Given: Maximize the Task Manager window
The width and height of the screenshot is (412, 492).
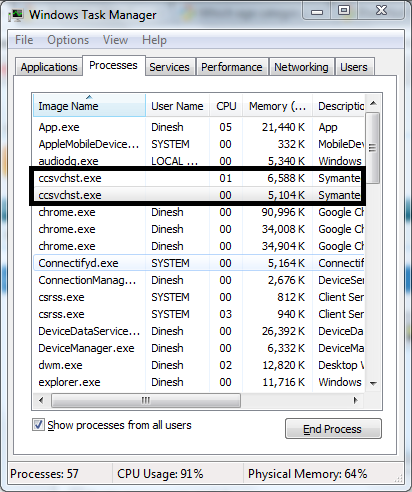Looking at the screenshot, I should click(344, 11).
